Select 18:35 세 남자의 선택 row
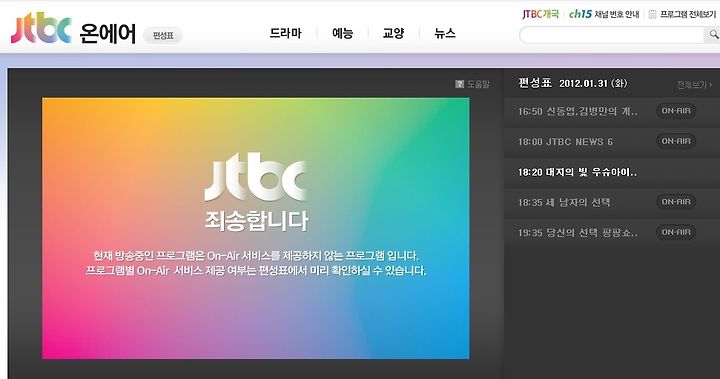 612,202
